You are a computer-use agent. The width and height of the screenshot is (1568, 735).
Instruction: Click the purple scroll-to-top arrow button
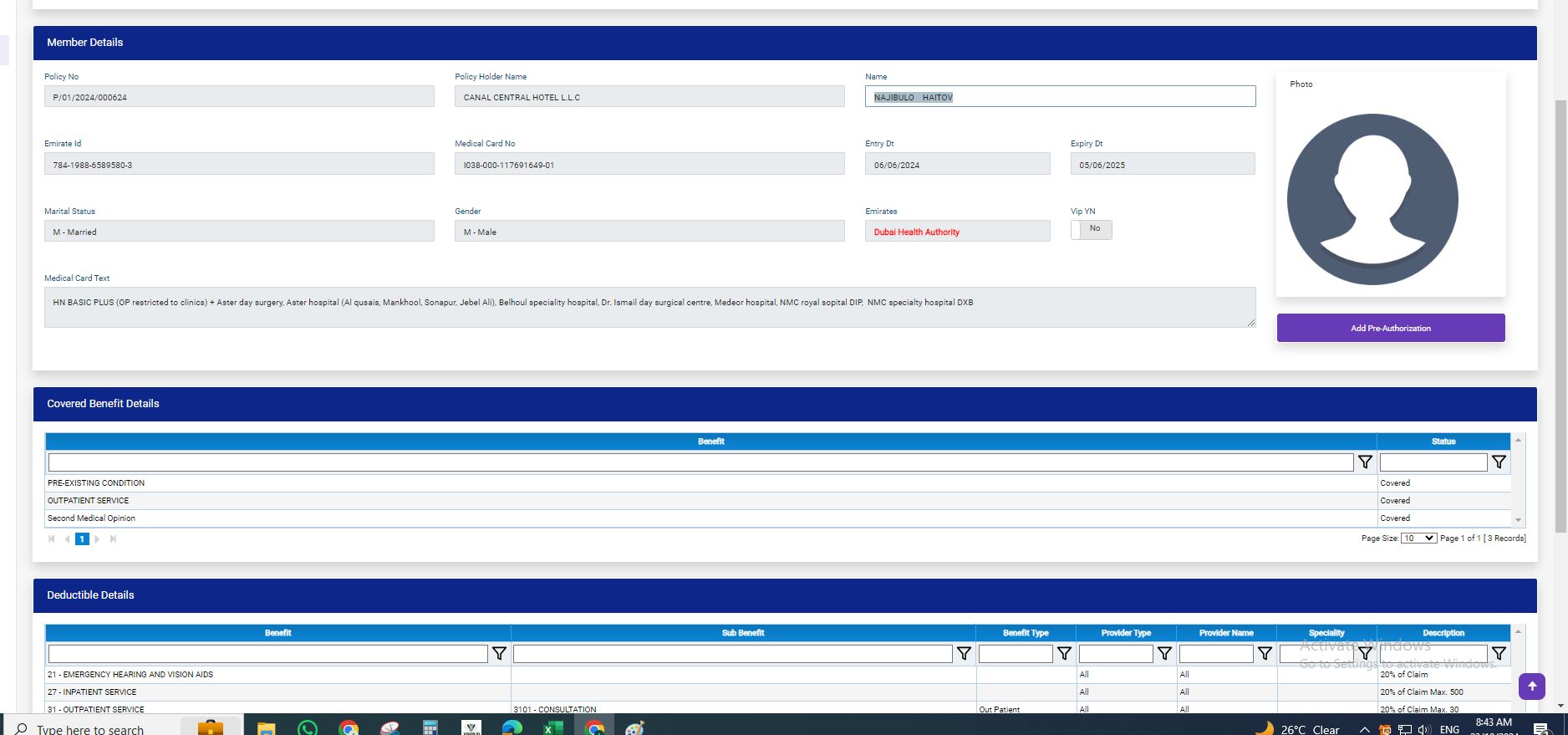(1532, 687)
